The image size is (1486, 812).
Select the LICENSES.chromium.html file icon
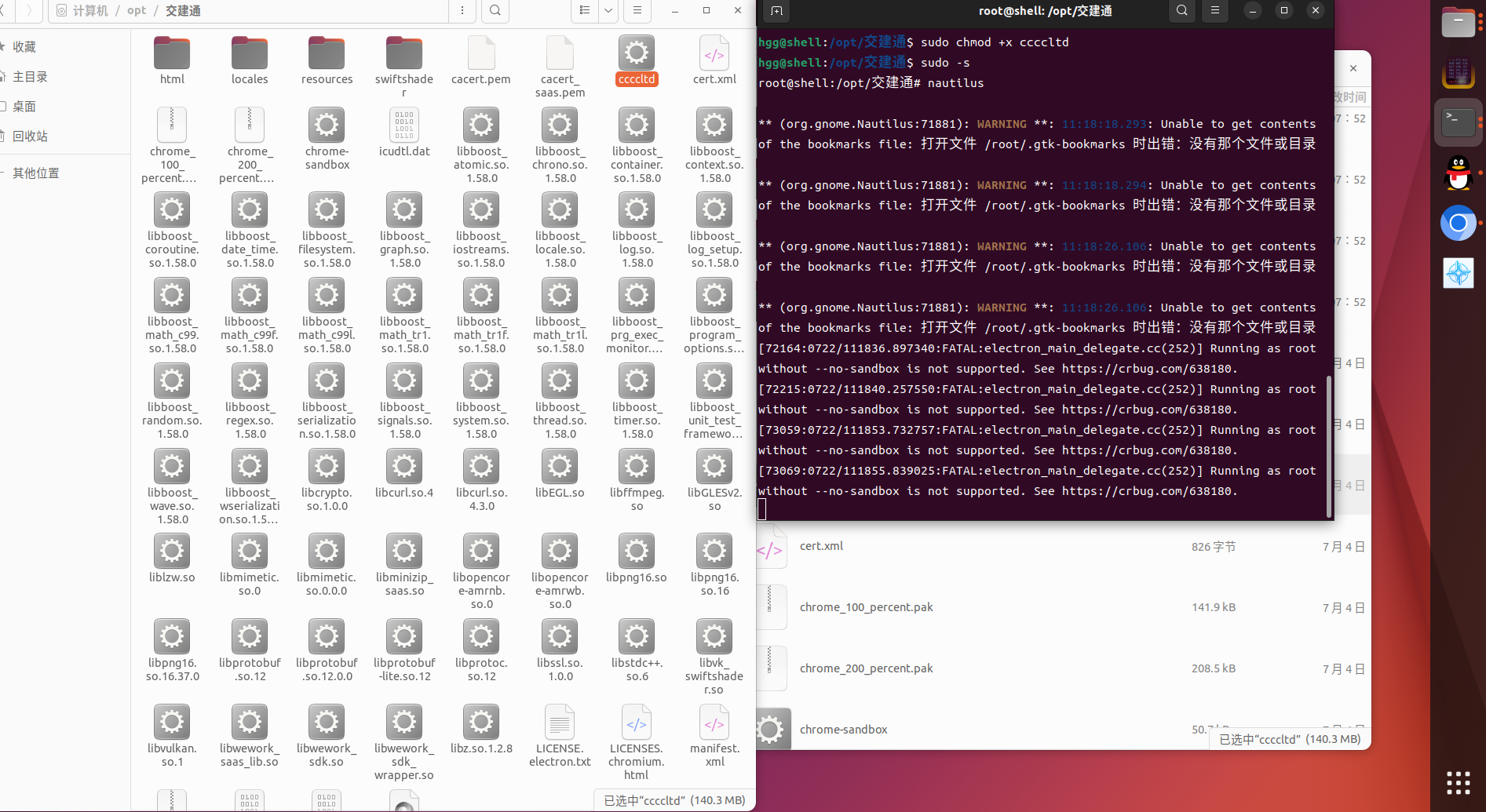(x=637, y=722)
